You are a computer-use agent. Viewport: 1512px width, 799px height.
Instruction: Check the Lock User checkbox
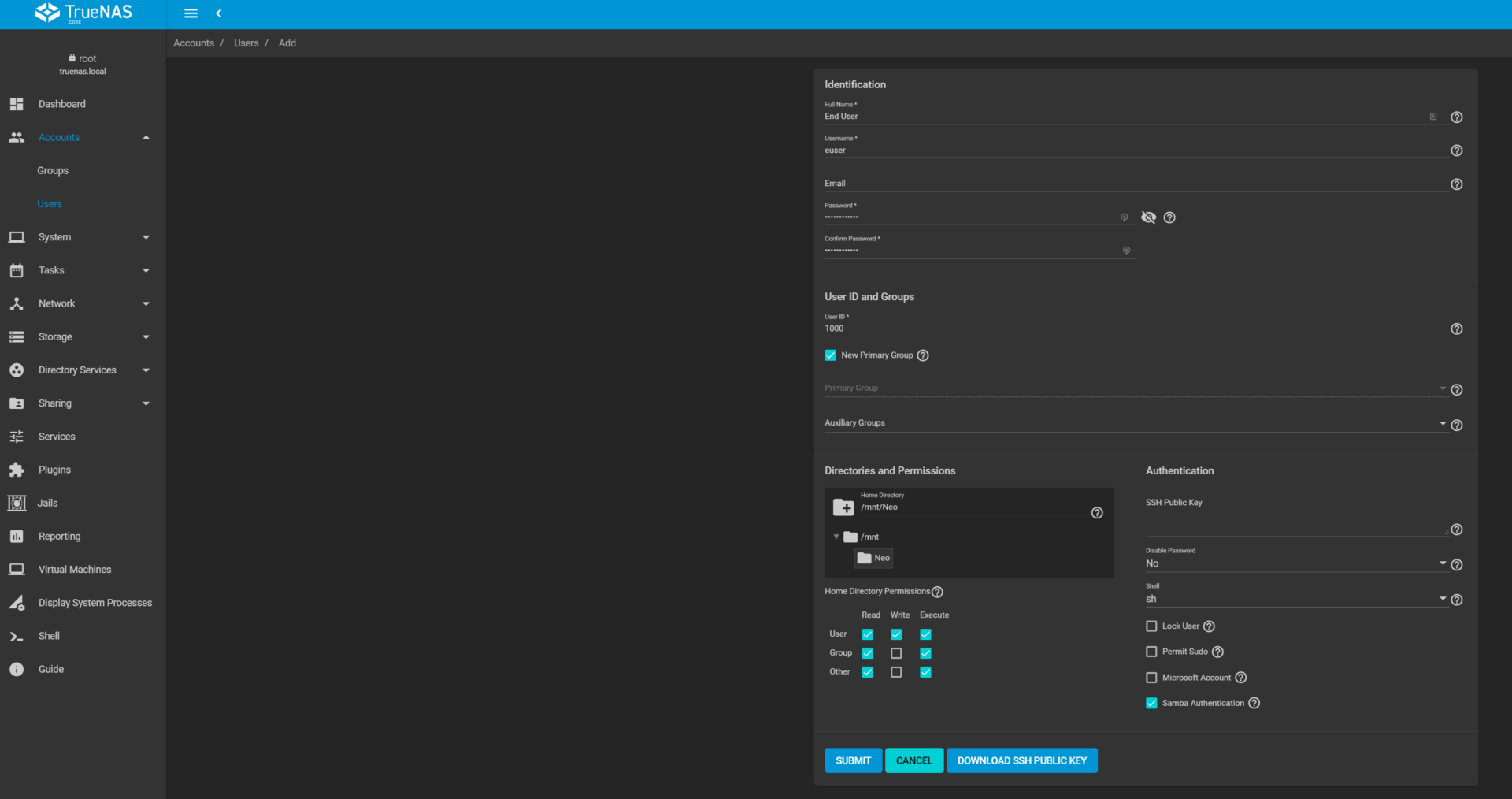1151,626
